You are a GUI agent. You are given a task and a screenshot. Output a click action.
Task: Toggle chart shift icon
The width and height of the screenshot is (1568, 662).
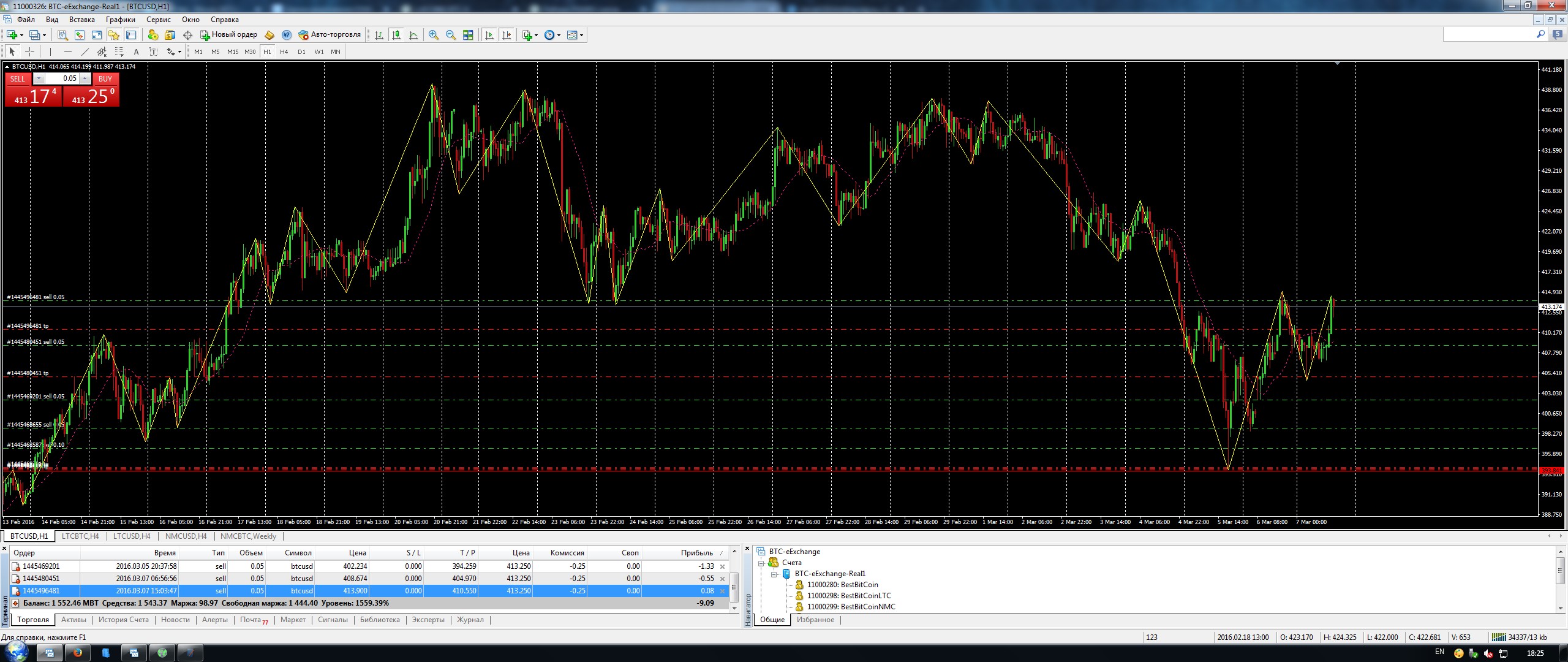click(x=506, y=35)
